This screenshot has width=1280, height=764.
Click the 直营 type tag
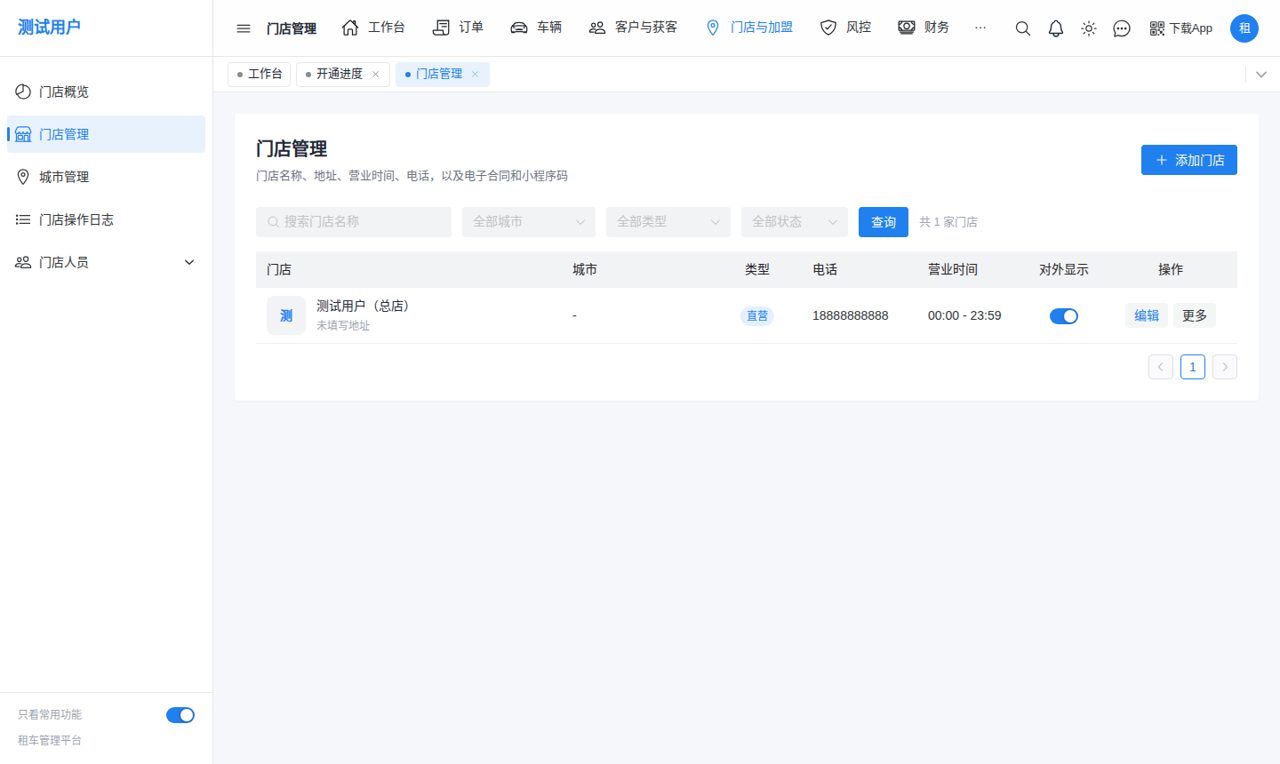click(757, 316)
